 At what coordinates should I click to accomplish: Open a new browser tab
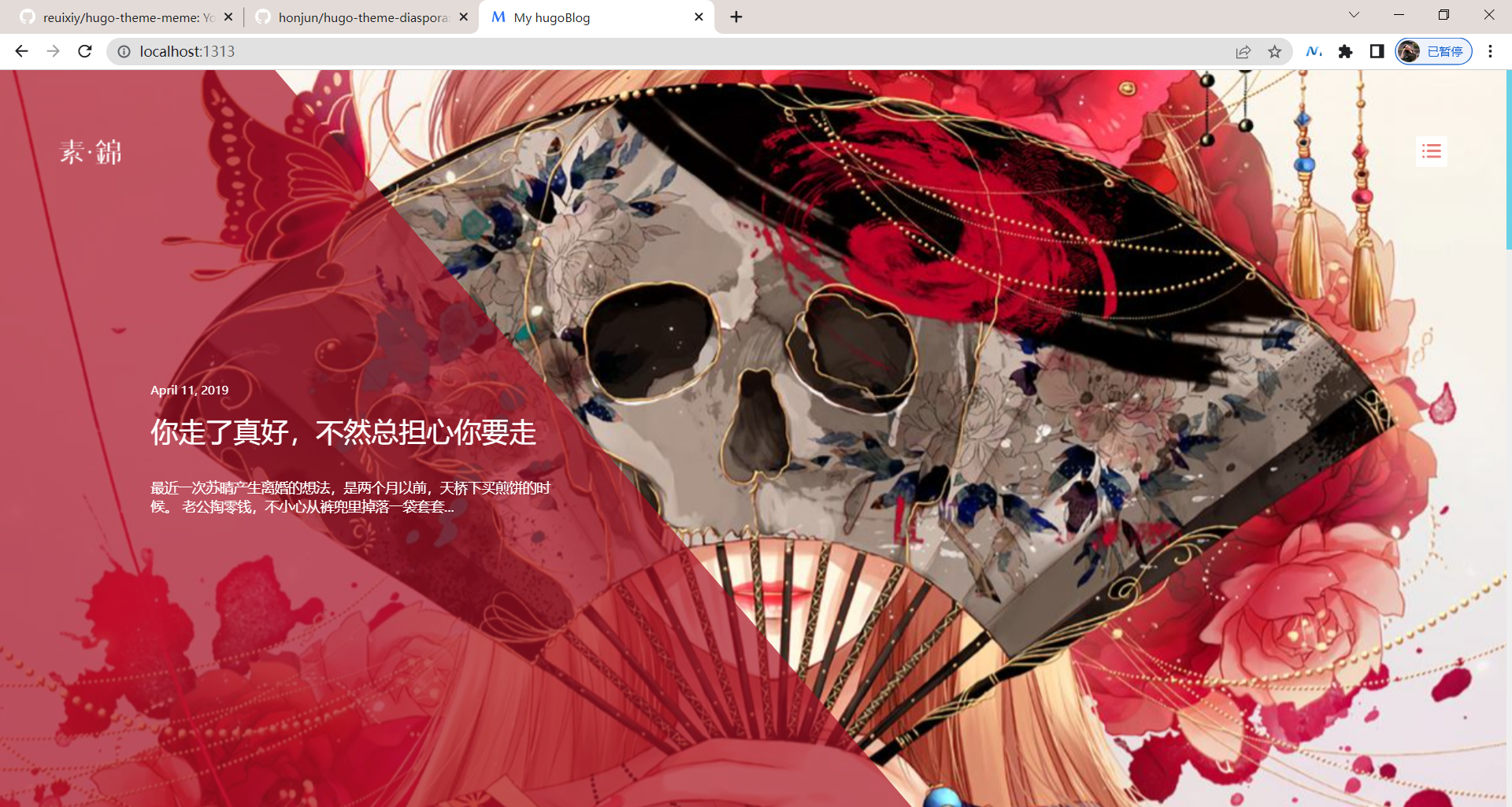point(736,17)
